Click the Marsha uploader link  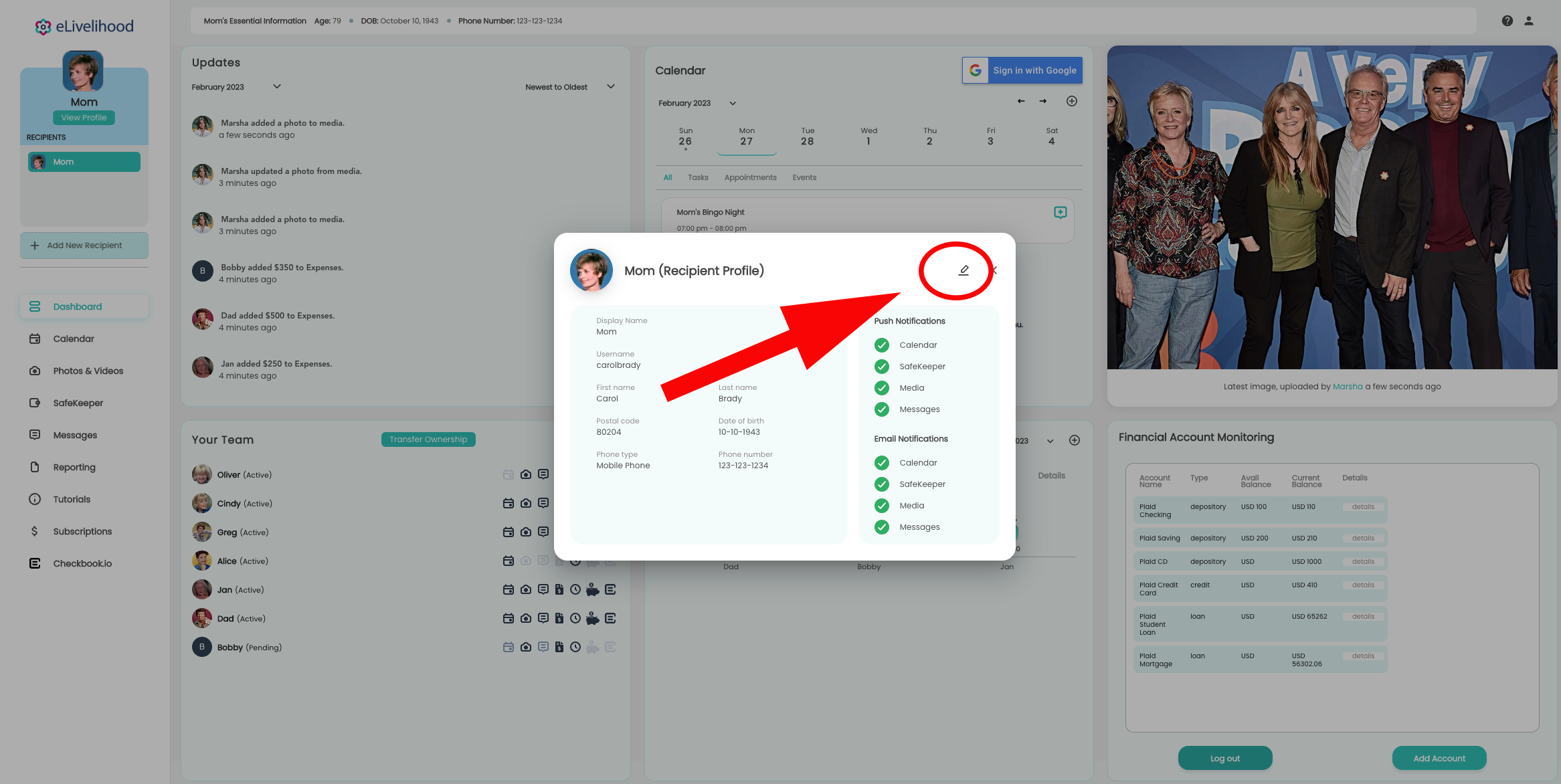point(1347,387)
